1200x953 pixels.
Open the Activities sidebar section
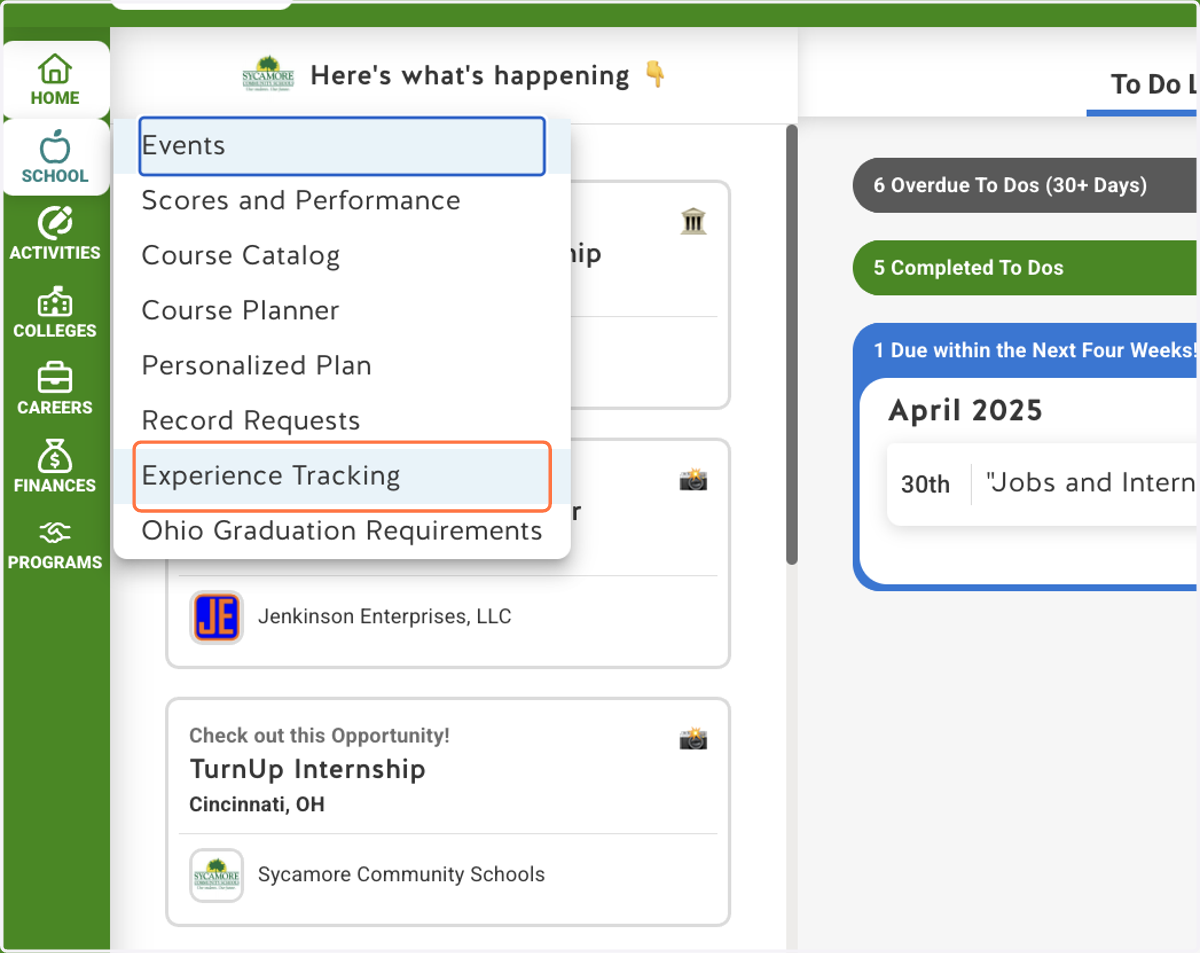[55, 235]
